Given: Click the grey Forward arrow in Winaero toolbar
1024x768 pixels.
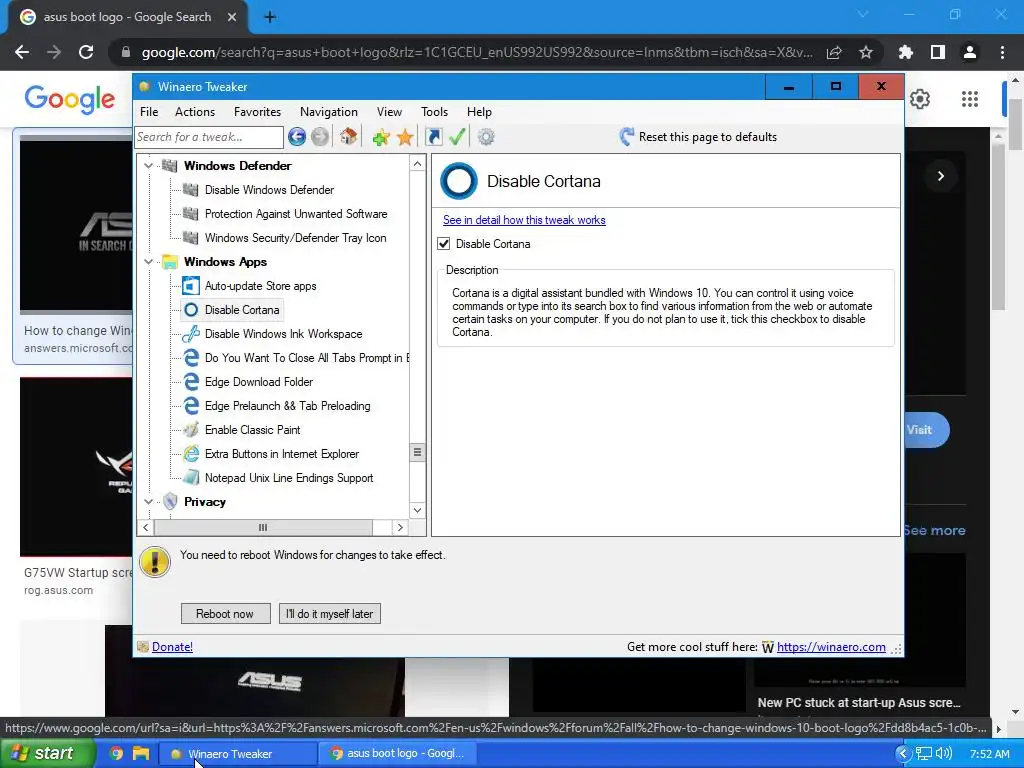Looking at the screenshot, I should [x=320, y=136].
